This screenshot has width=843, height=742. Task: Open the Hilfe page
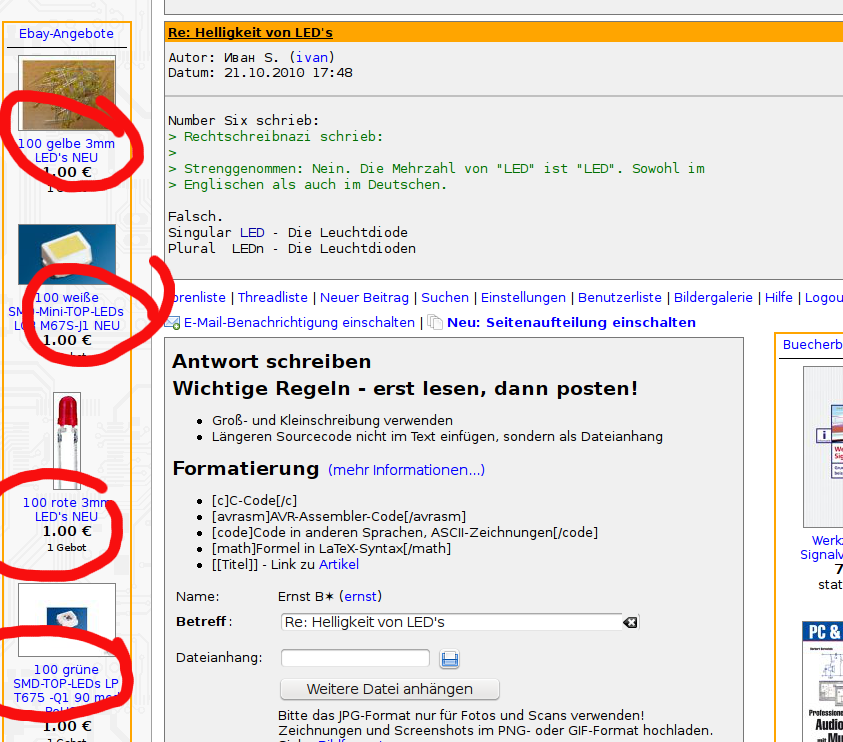coord(778,297)
